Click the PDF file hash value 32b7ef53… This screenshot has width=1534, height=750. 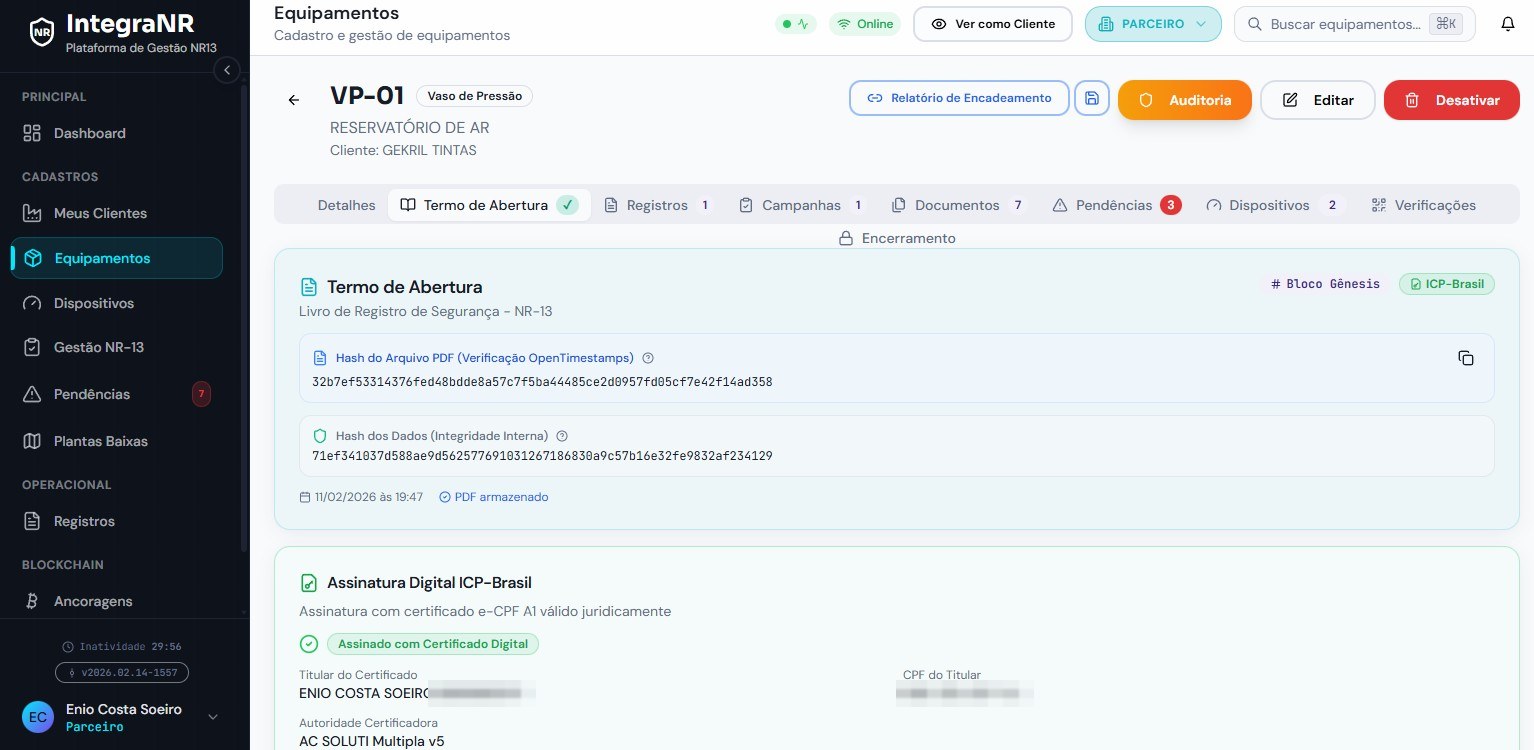[x=542, y=382]
